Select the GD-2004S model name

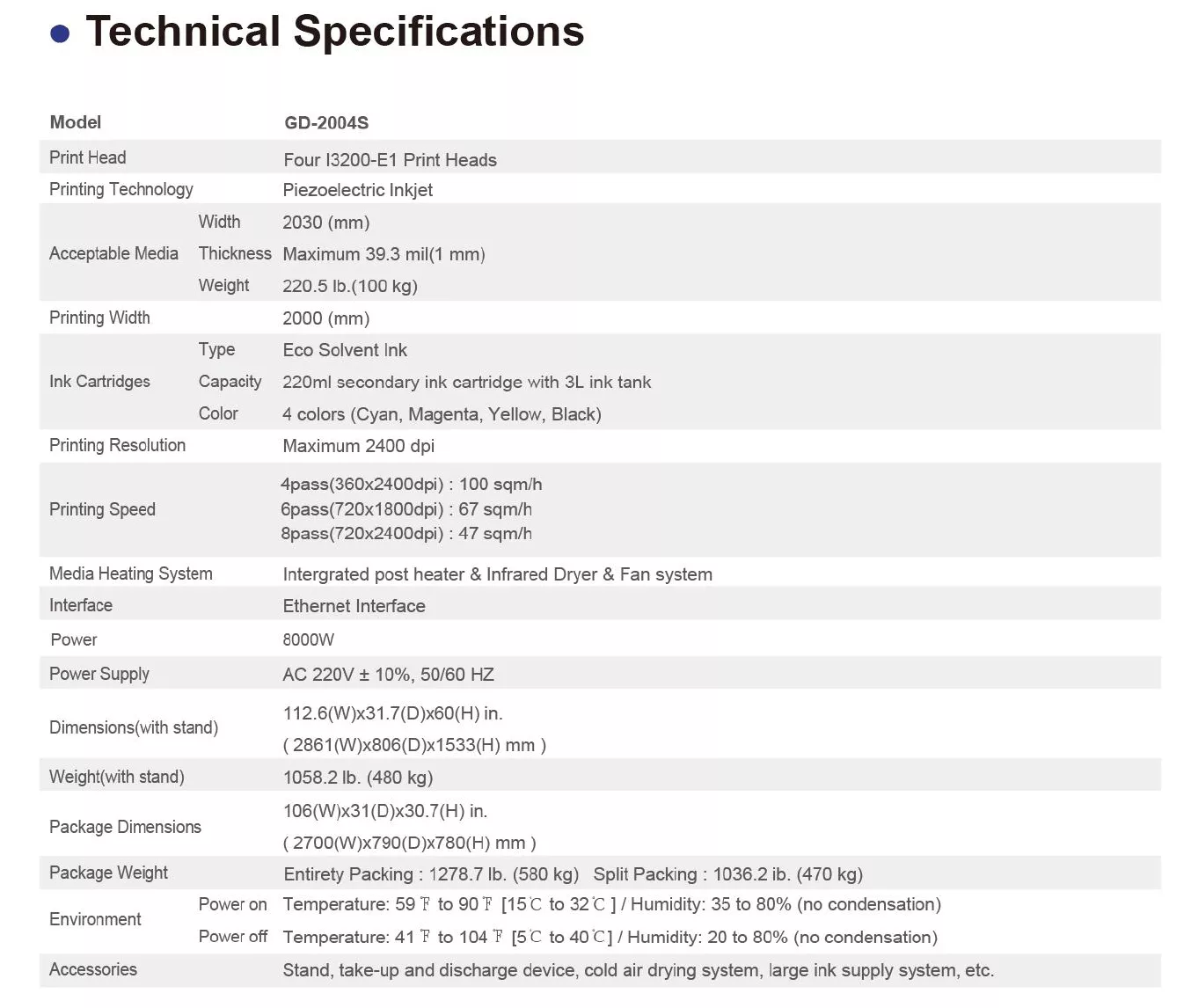click(326, 123)
